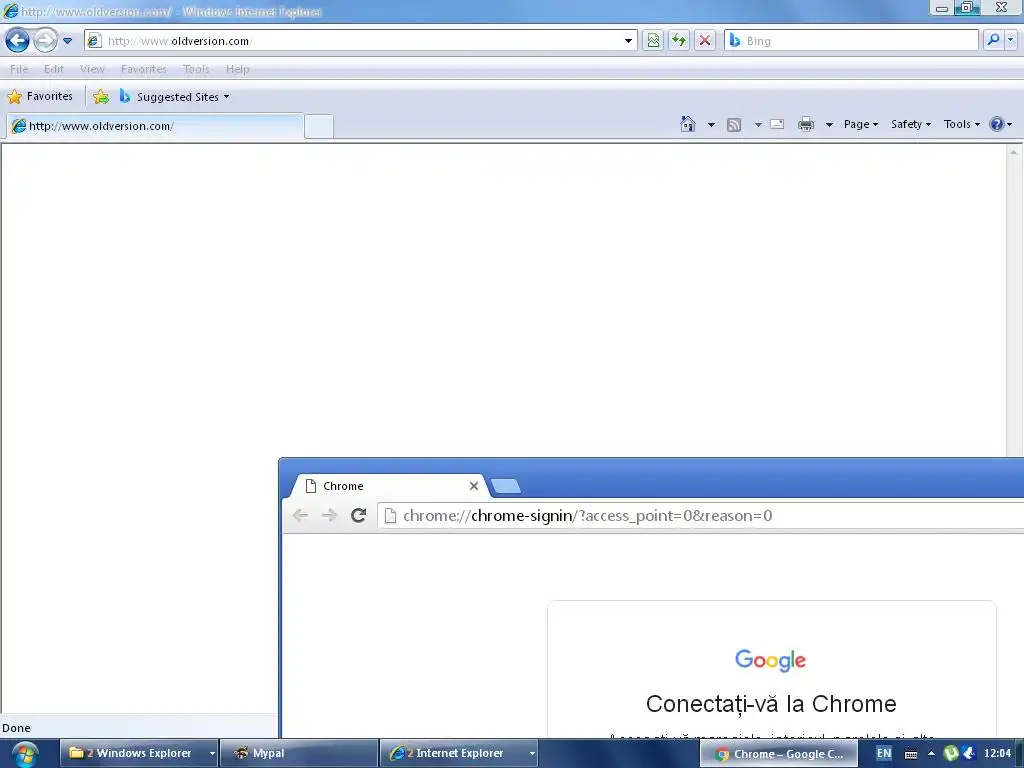This screenshot has height=768, width=1024.
Task: Click the IE logo on the oldversion.com tab
Action: click(19, 126)
